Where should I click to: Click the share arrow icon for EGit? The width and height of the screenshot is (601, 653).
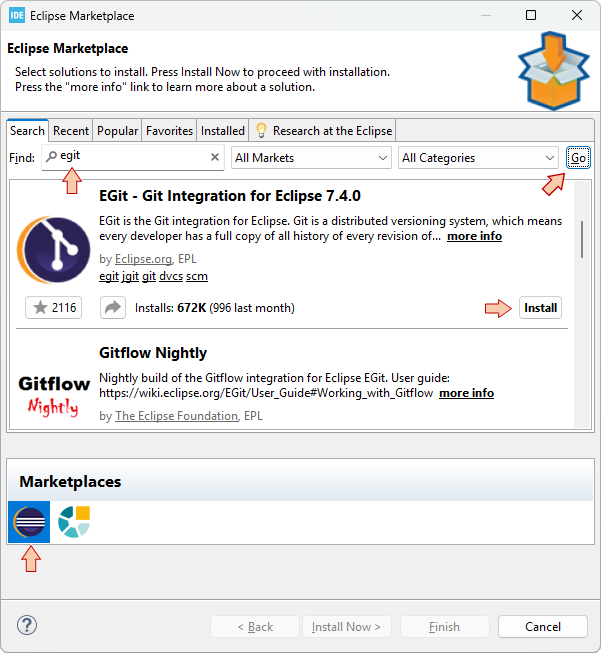point(112,308)
